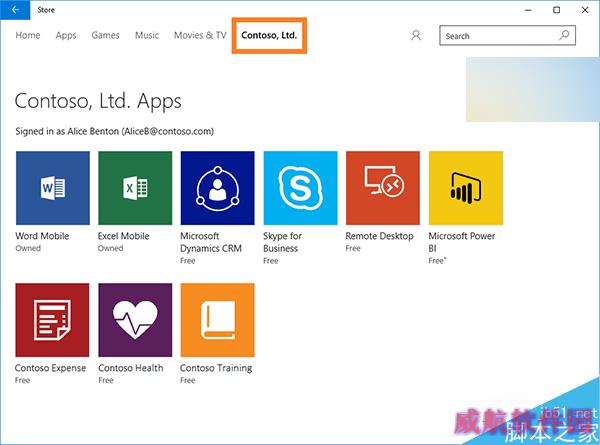This screenshot has width=600, height=445.
Task: Click the Contoso Training name label
Action: (x=216, y=368)
